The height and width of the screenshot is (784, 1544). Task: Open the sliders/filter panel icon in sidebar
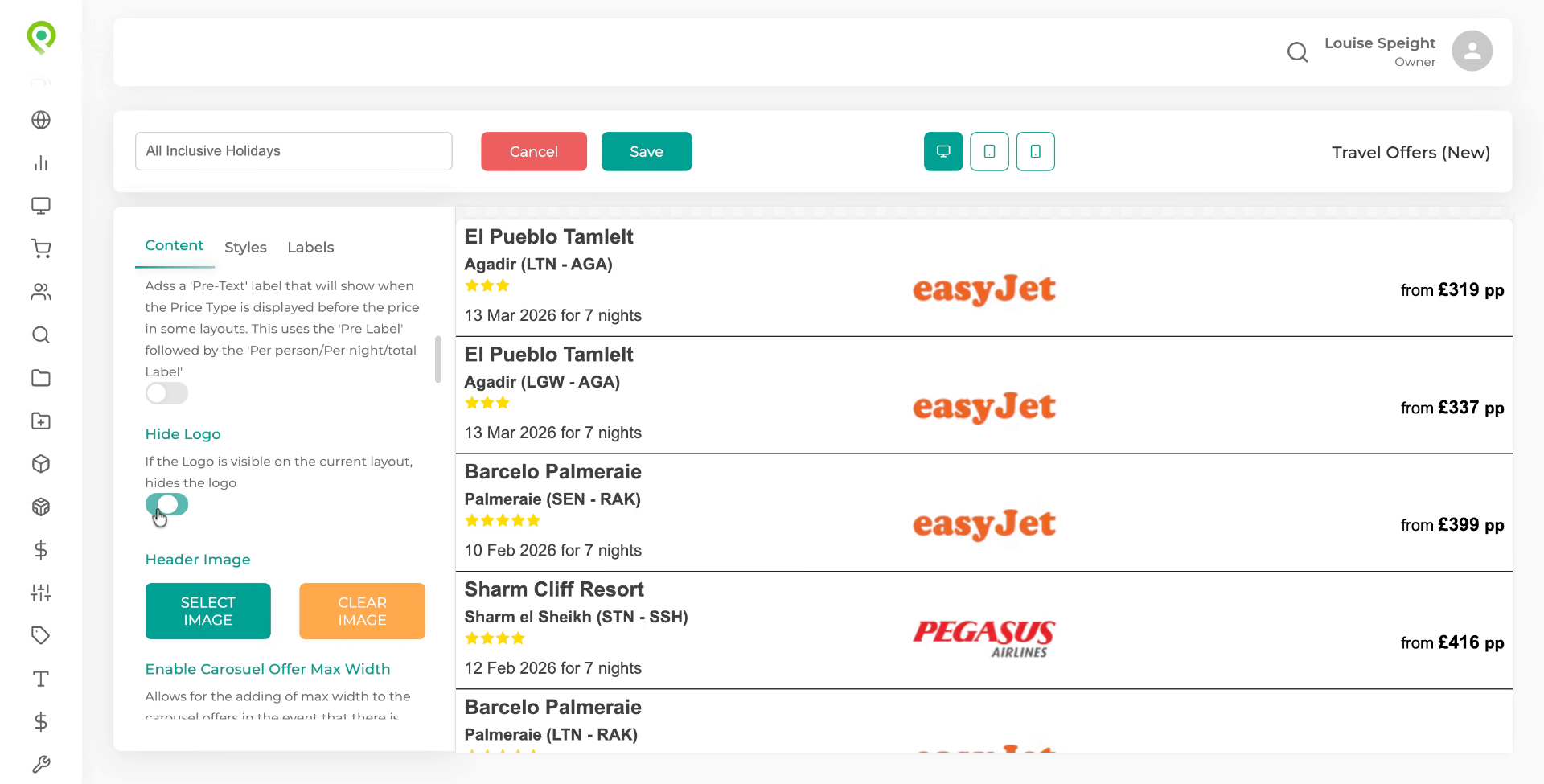(41, 593)
